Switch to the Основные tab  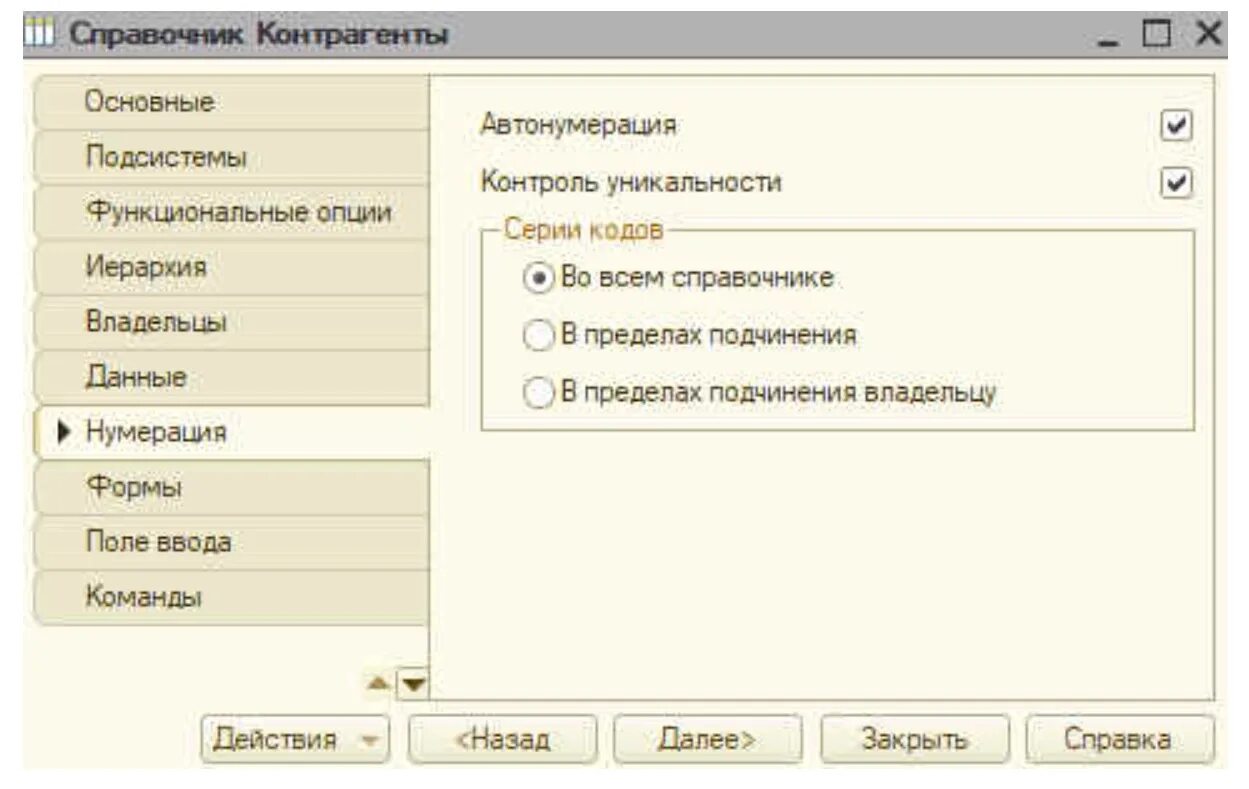click(230, 103)
